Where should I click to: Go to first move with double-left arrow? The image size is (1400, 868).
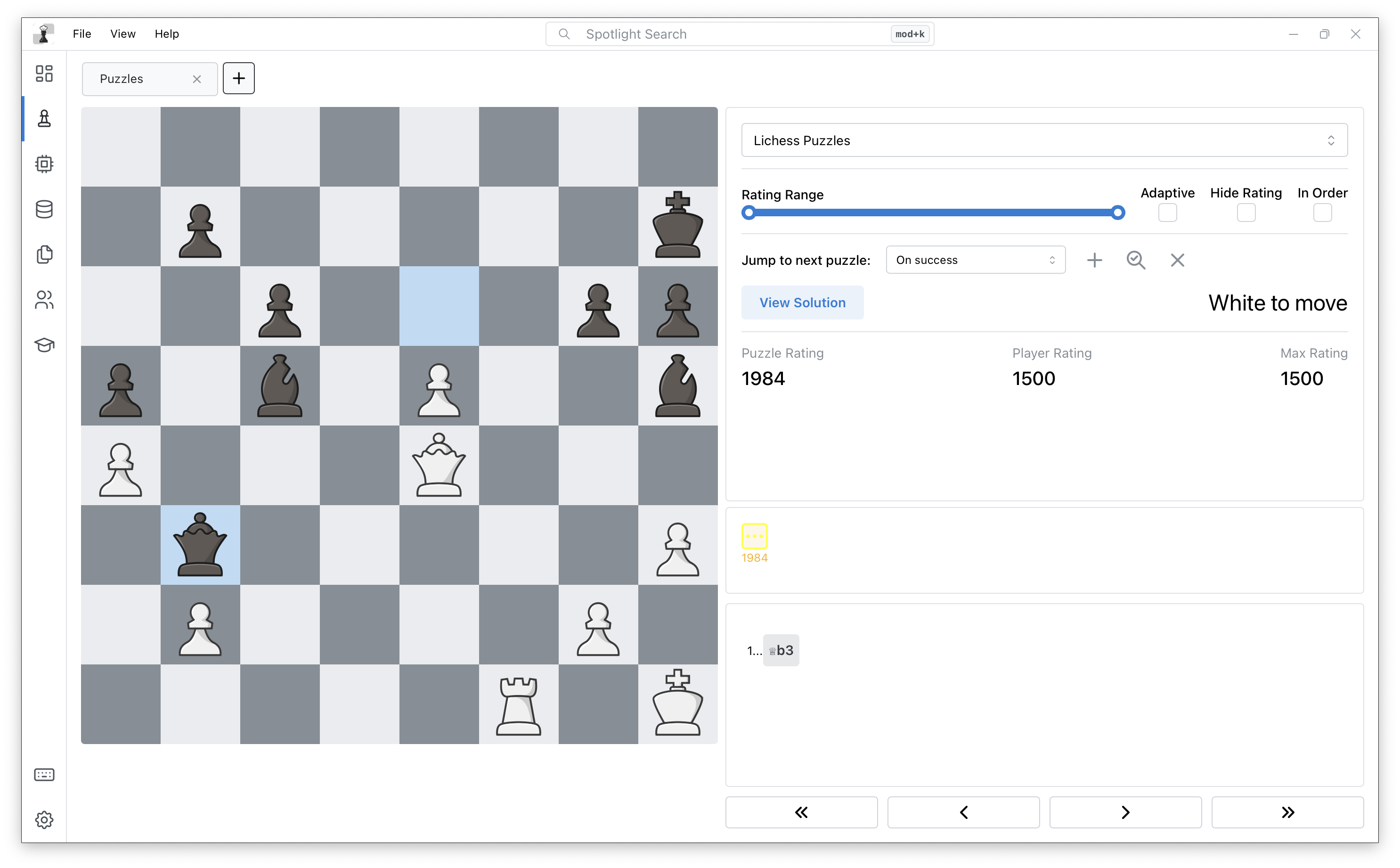(x=802, y=812)
